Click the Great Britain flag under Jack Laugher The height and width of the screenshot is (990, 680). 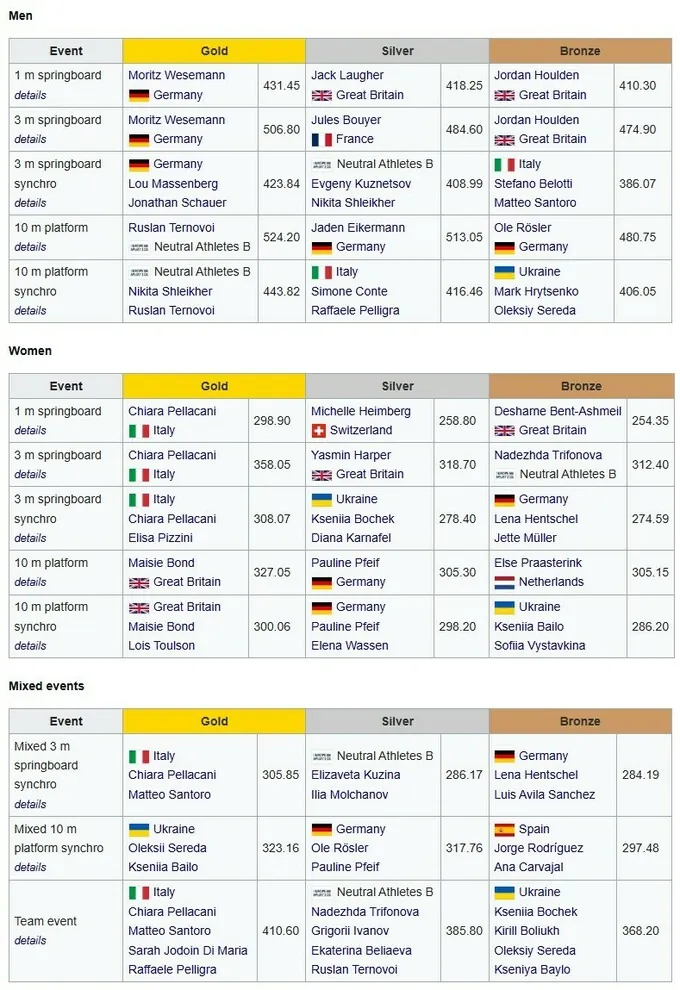coord(322,95)
